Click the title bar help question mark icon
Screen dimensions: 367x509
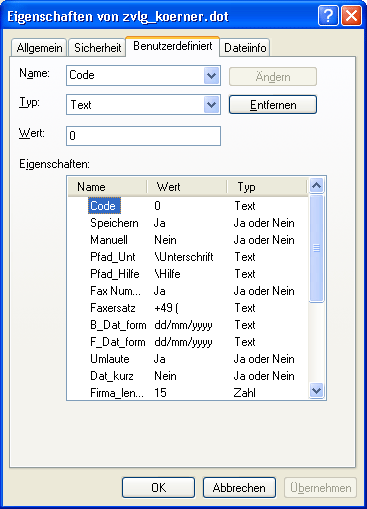point(328,16)
